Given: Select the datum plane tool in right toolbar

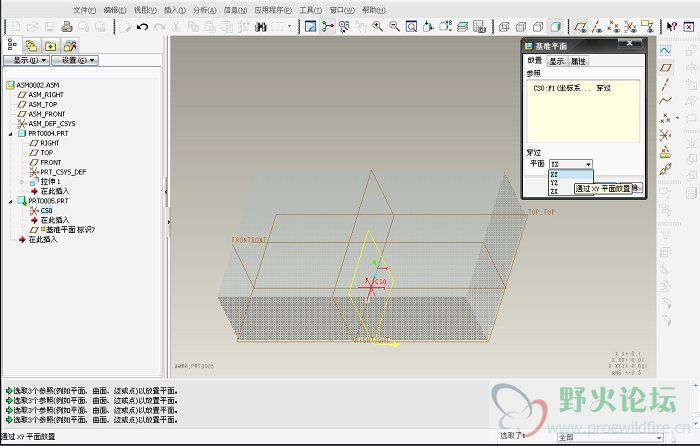Looking at the screenshot, I should (x=666, y=67).
